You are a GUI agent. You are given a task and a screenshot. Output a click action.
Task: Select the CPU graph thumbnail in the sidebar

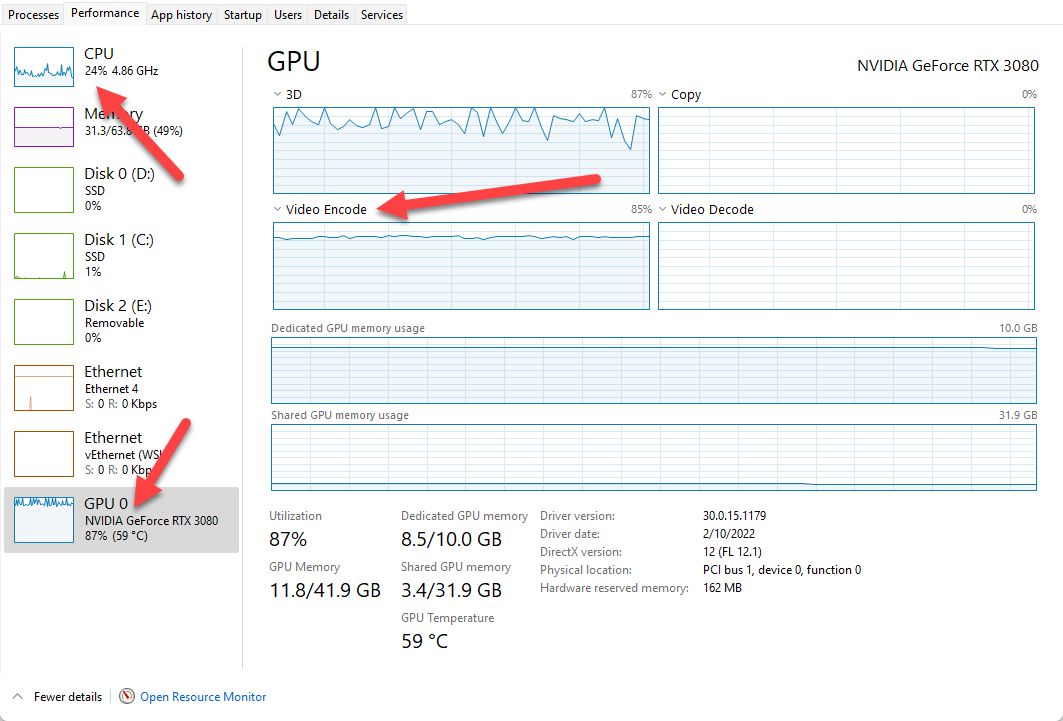(43, 66)
